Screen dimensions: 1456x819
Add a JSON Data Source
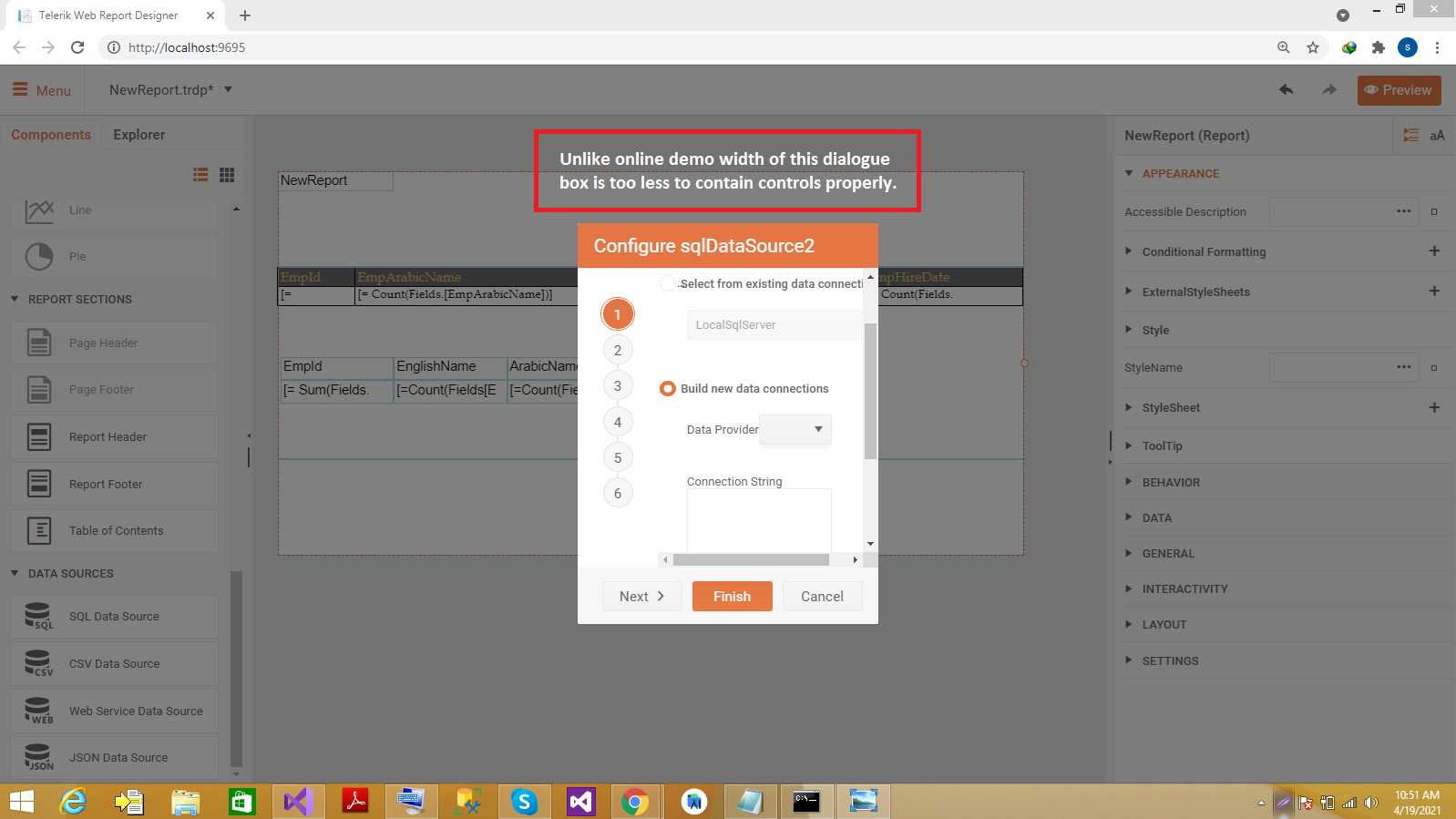[115, 758]
